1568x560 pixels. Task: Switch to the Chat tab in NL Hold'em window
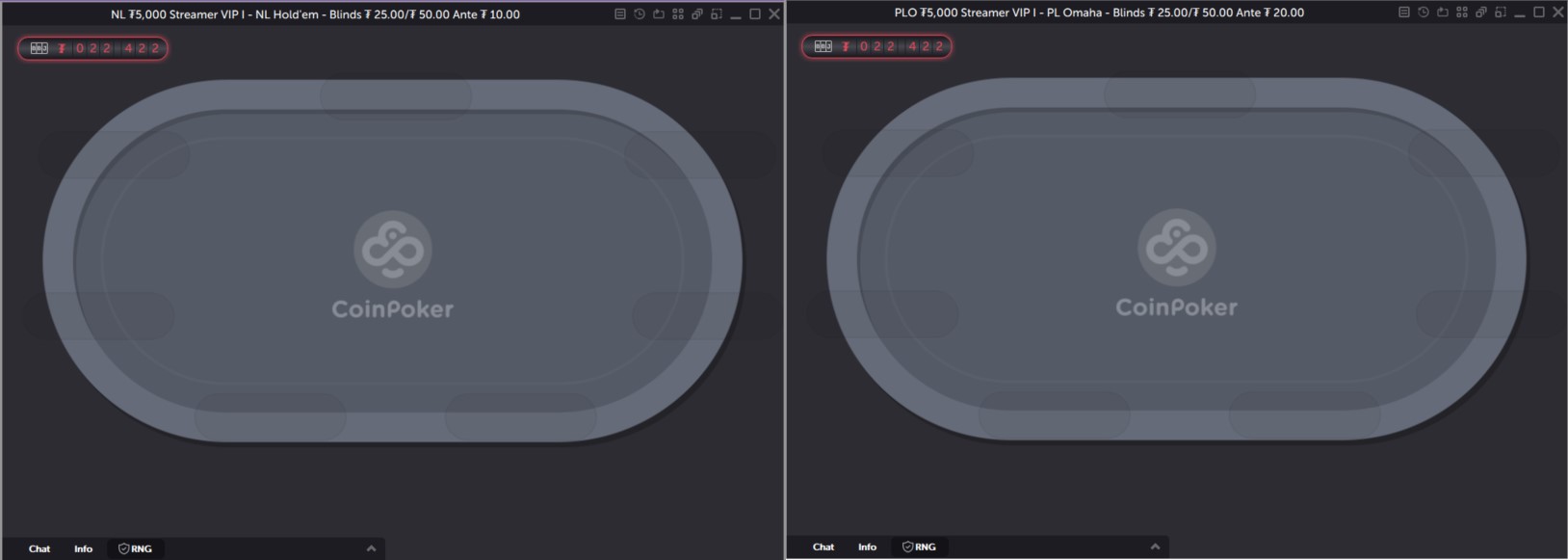point(39,548)
